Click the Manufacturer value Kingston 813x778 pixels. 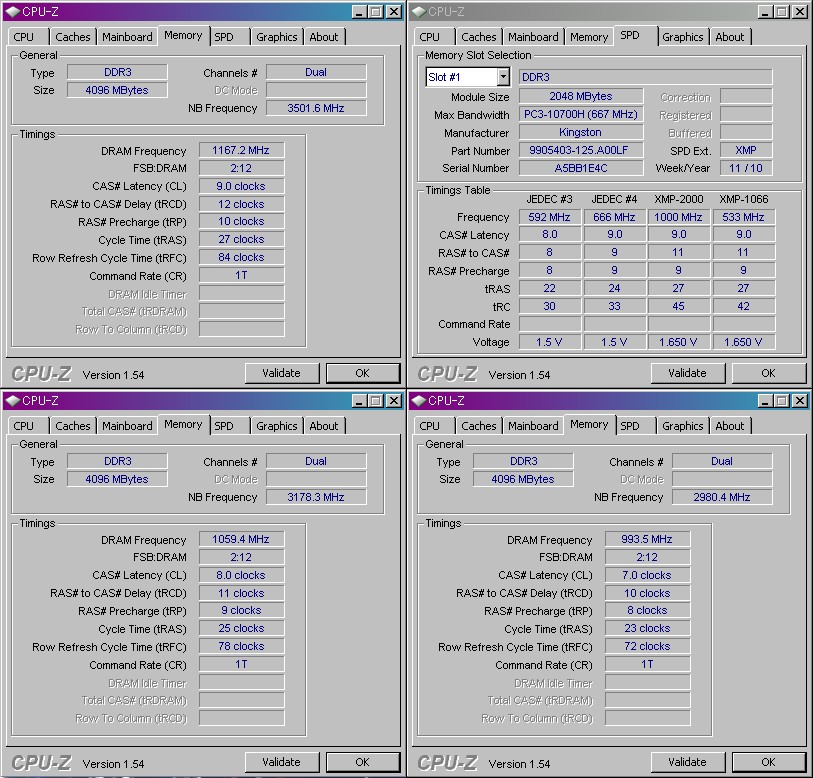click(x=581, y=132)
